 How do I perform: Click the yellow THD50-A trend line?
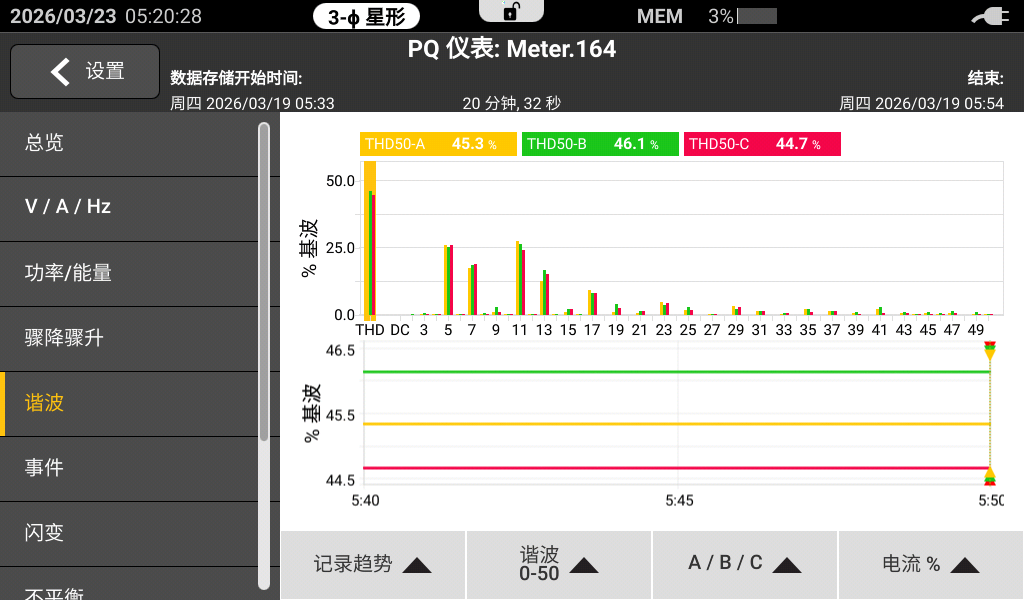677,424
